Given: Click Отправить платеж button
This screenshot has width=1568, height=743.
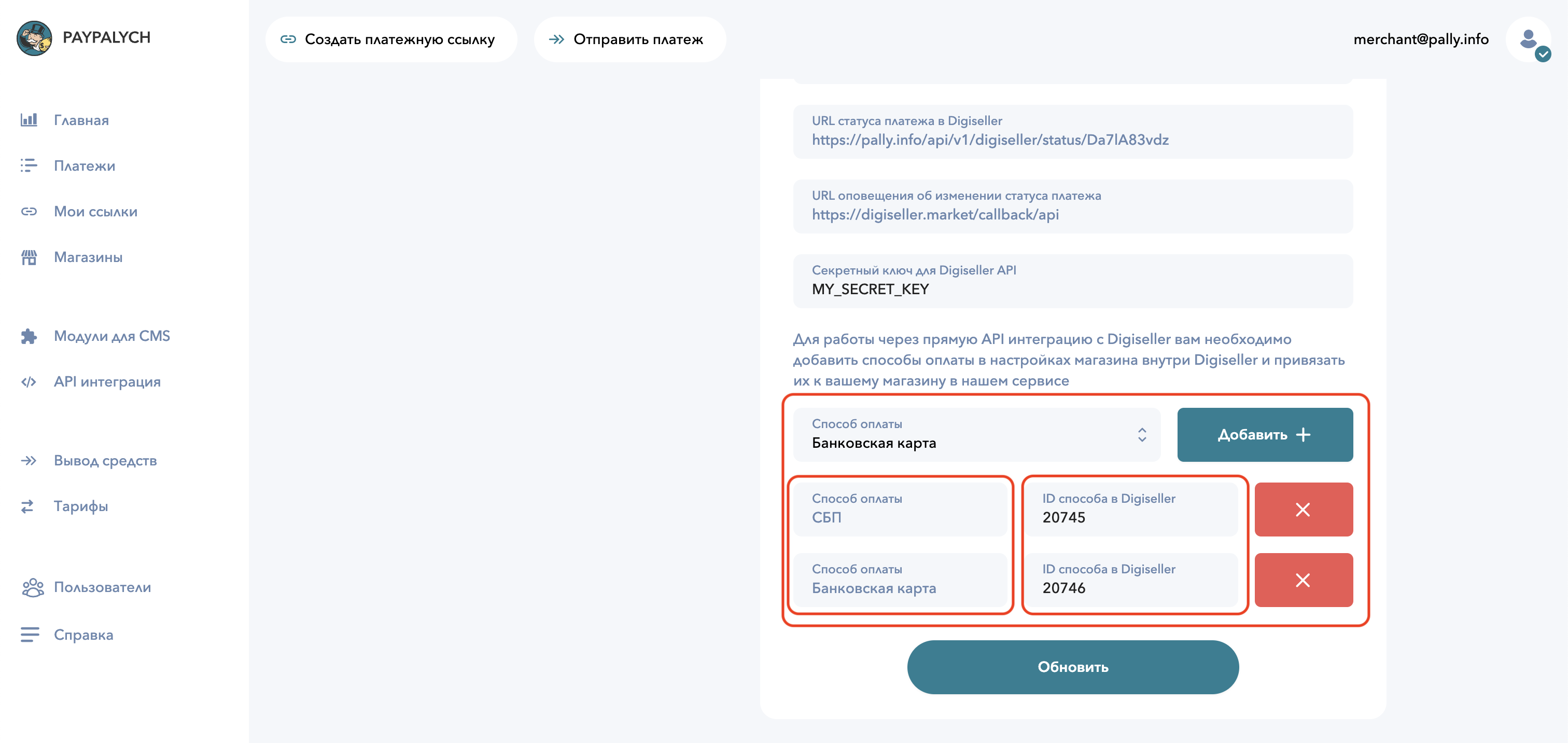Looking at the screenshot, I should pyautogui.click(x=630, y=39).
